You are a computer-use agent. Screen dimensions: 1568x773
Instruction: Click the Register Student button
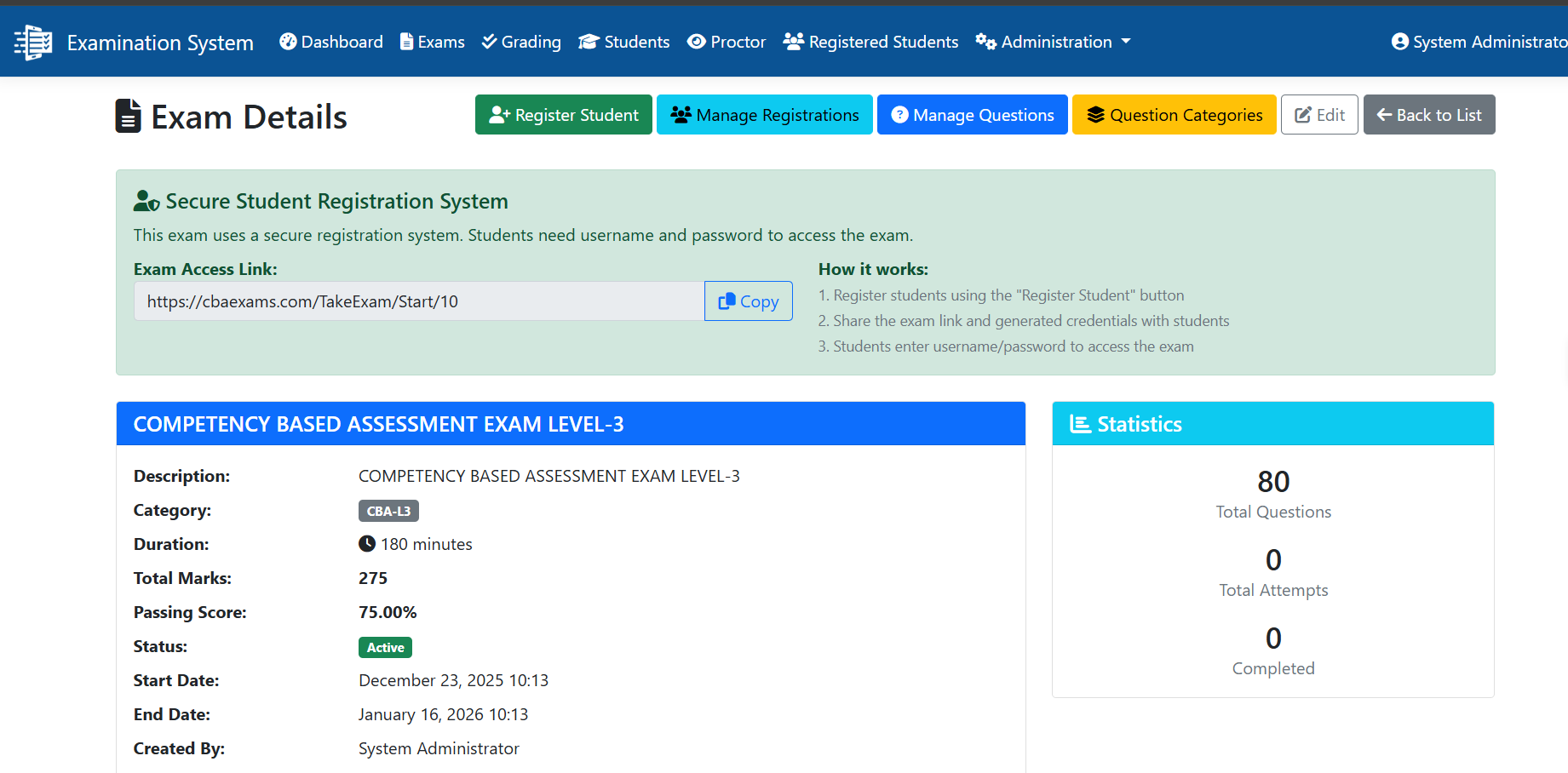[x=564, y=115]
